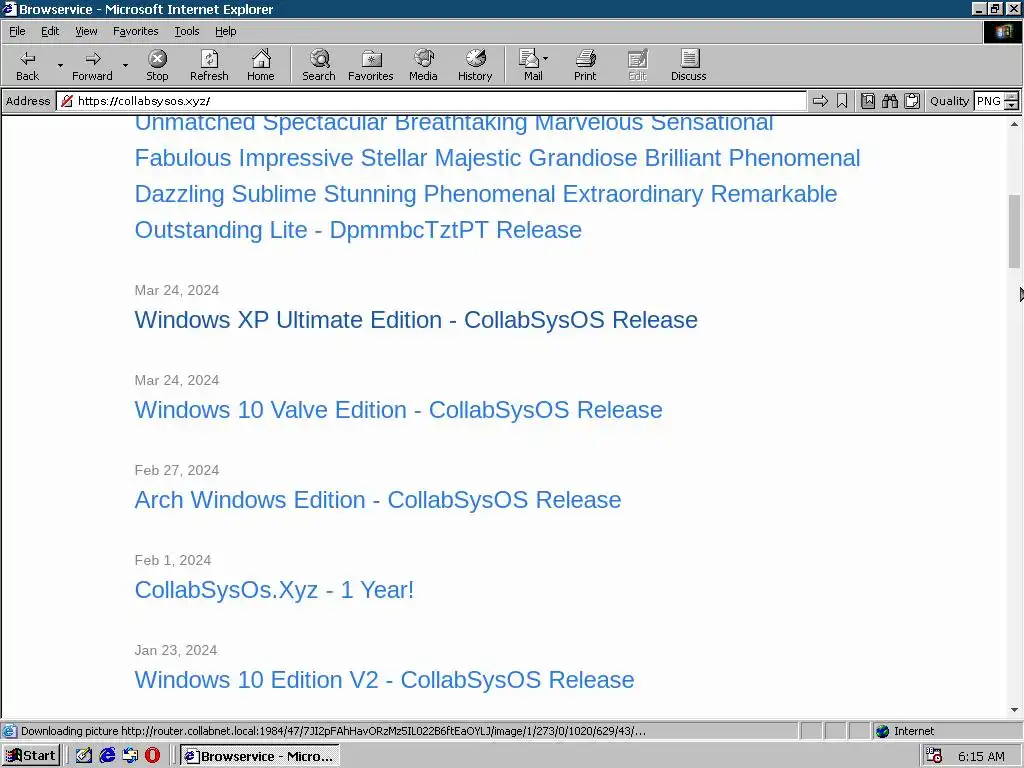Click the Go arrow next to address bar

click(x=820, y=101)
